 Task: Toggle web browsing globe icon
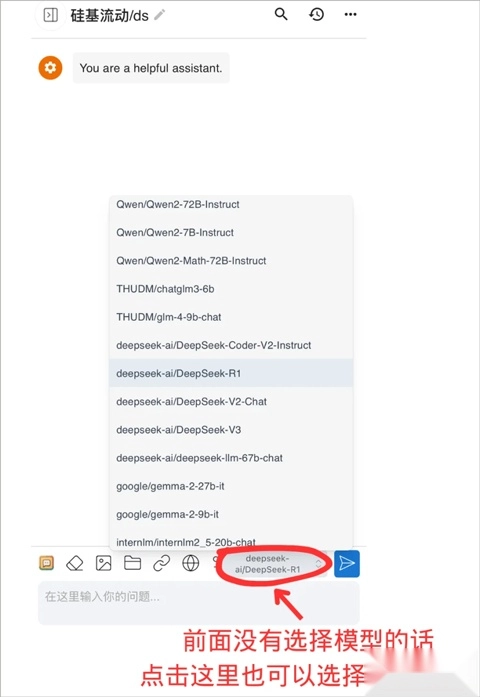tap(191, 563)
